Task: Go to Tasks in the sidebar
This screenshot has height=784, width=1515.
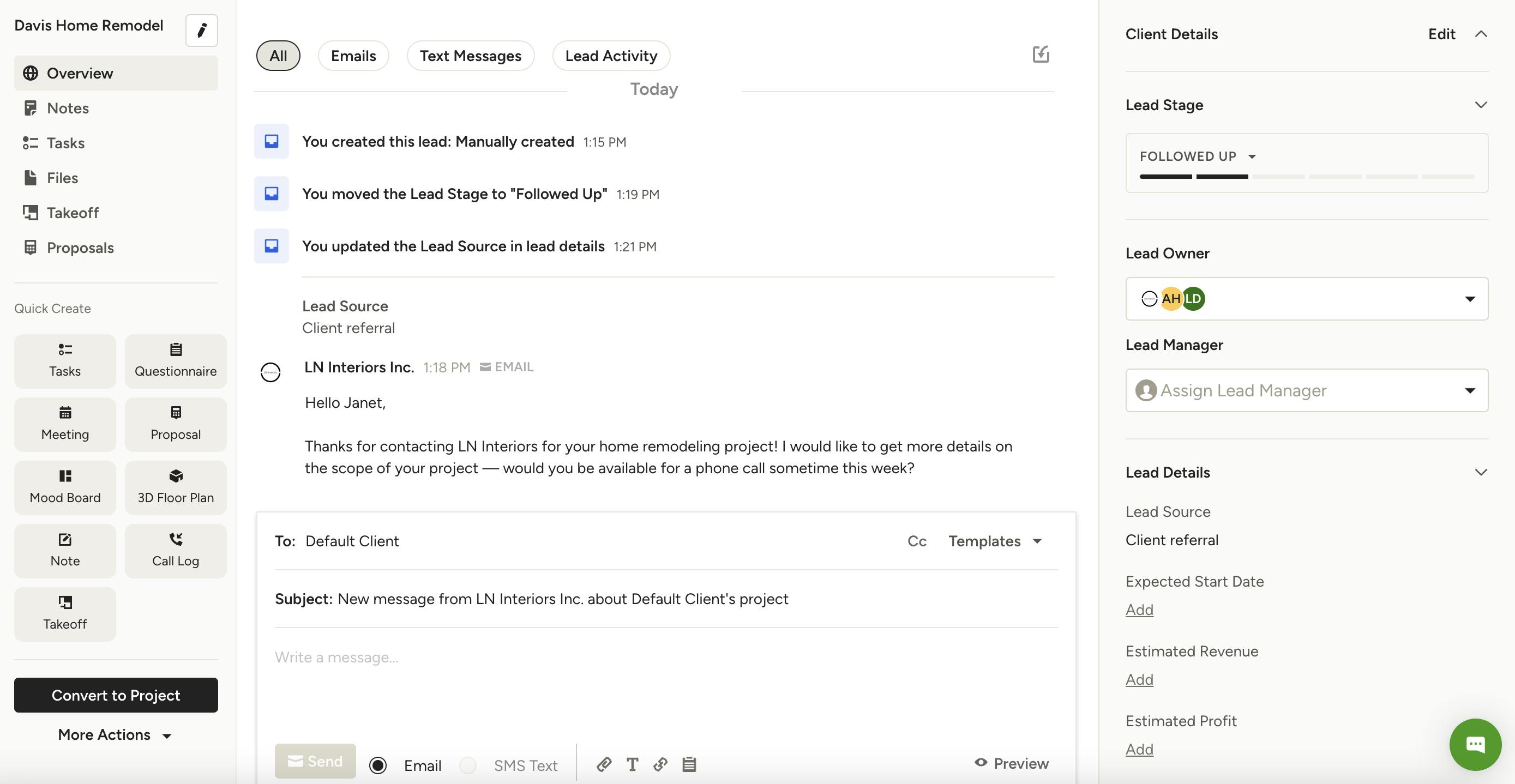Action: (x=116, y=143)
